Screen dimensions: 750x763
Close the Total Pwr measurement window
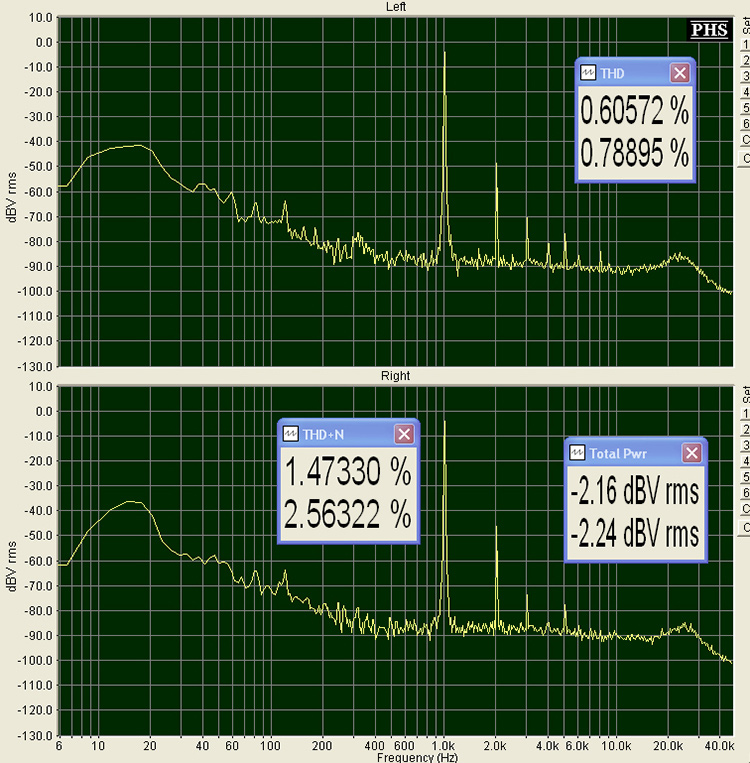pos(690,453)
